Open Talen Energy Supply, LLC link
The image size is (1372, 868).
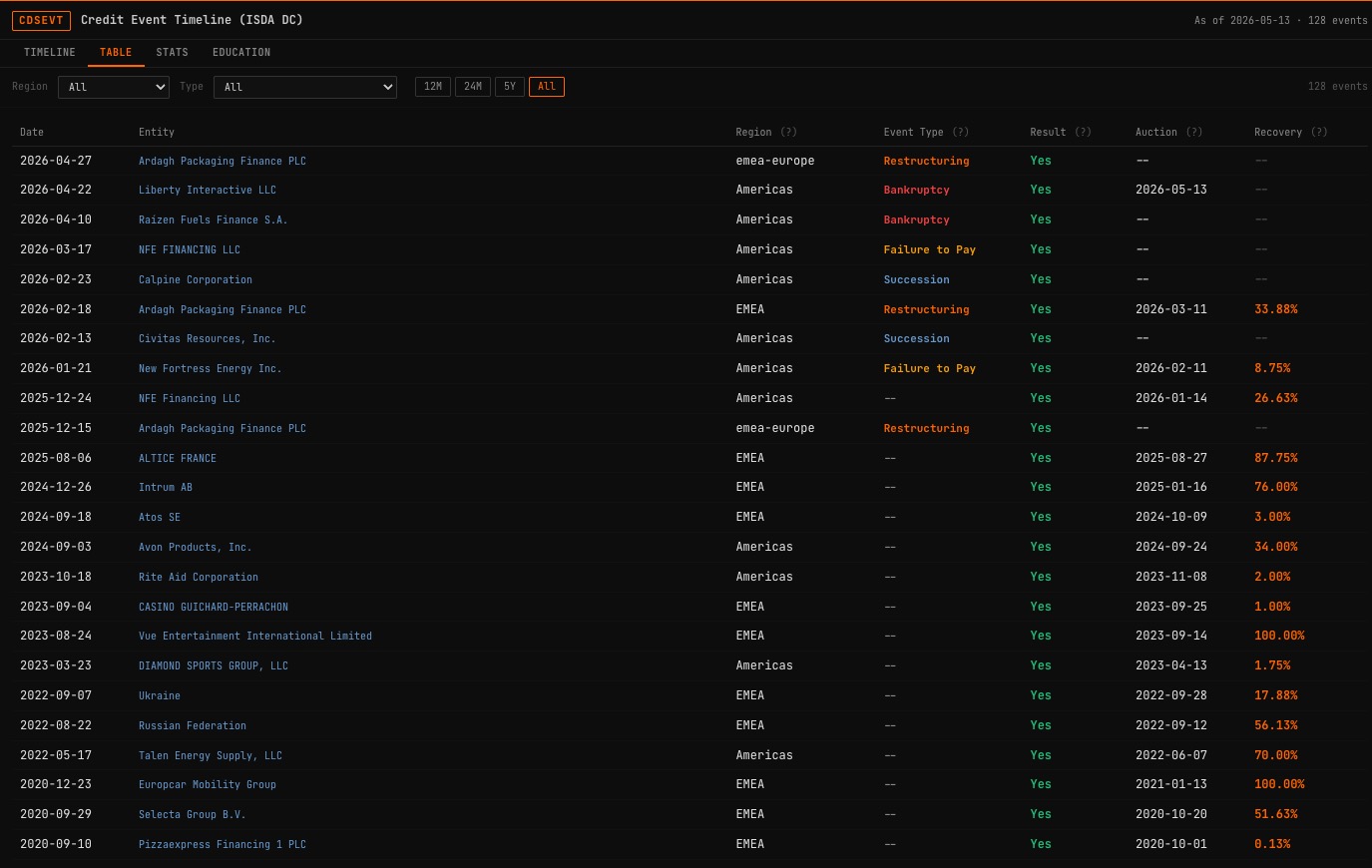tap(211, 755)
